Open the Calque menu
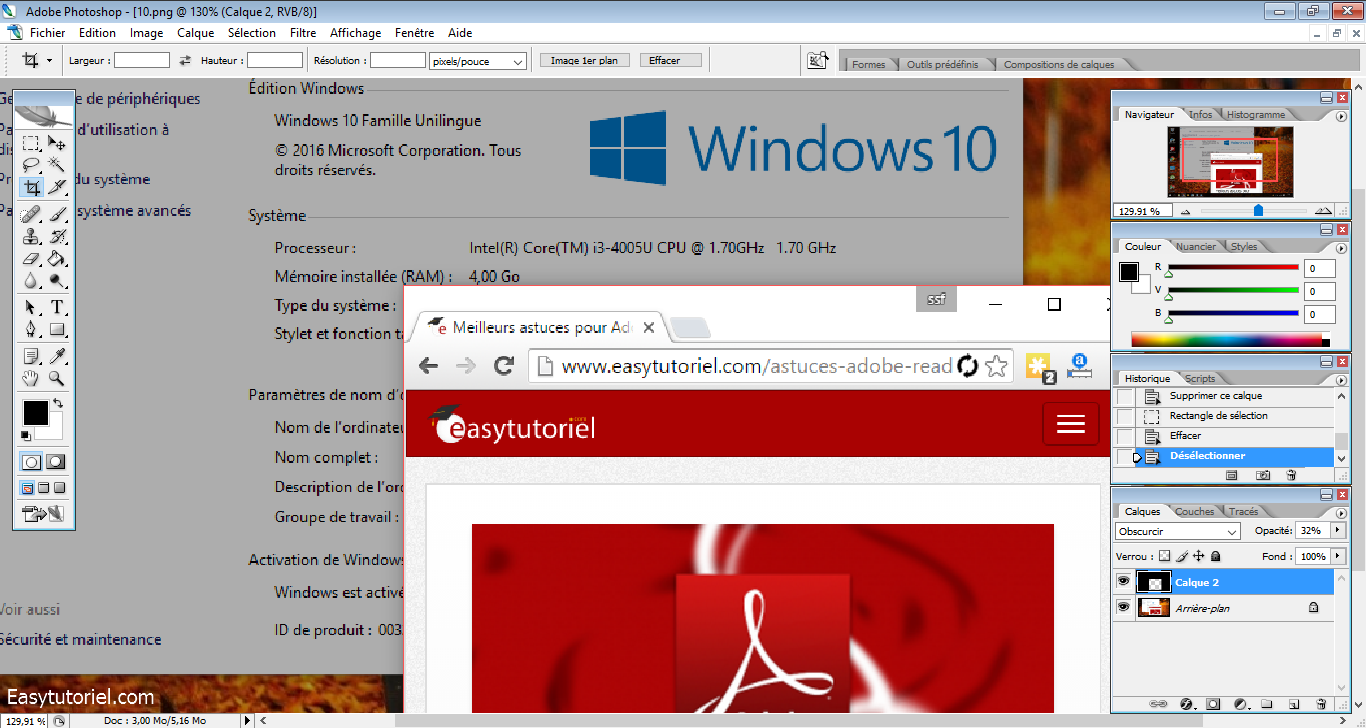This screenshot has height=728, width=1366. click(x=196, y=33)
